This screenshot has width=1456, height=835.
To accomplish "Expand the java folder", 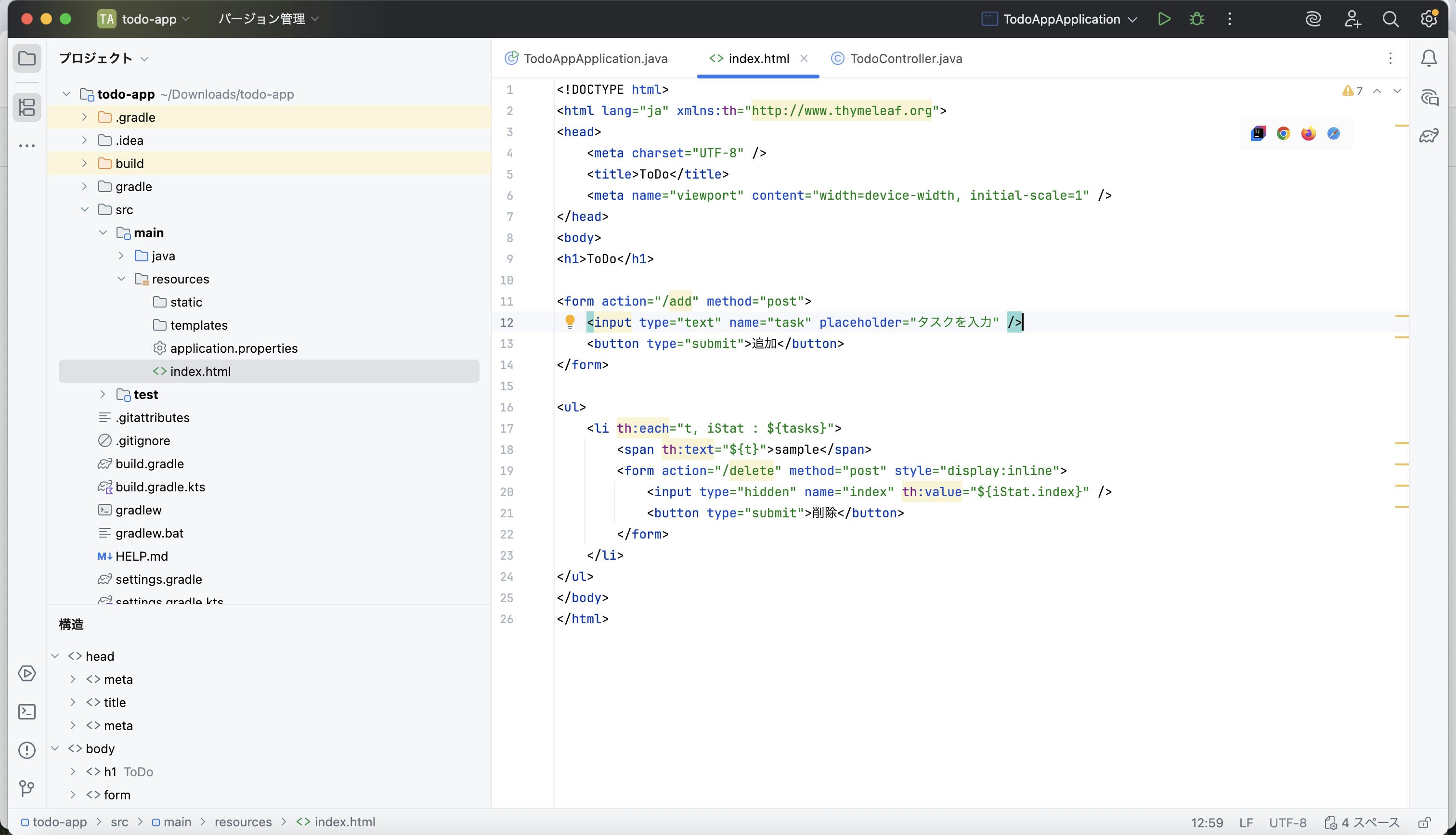I will coord(121,256).
